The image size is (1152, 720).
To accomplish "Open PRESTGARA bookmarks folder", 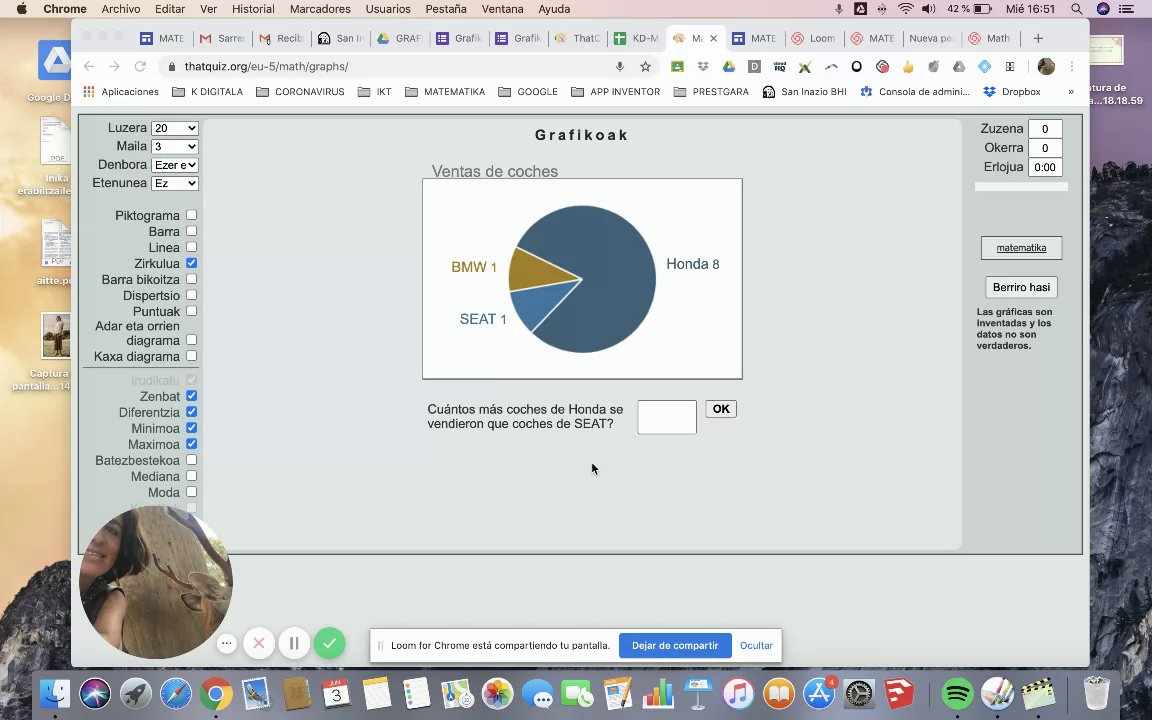I will pyautogui.click(x=711, y=92).
